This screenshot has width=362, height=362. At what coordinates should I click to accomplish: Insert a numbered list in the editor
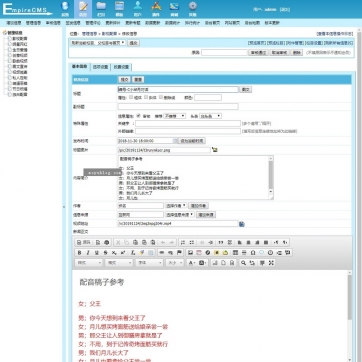183,242
